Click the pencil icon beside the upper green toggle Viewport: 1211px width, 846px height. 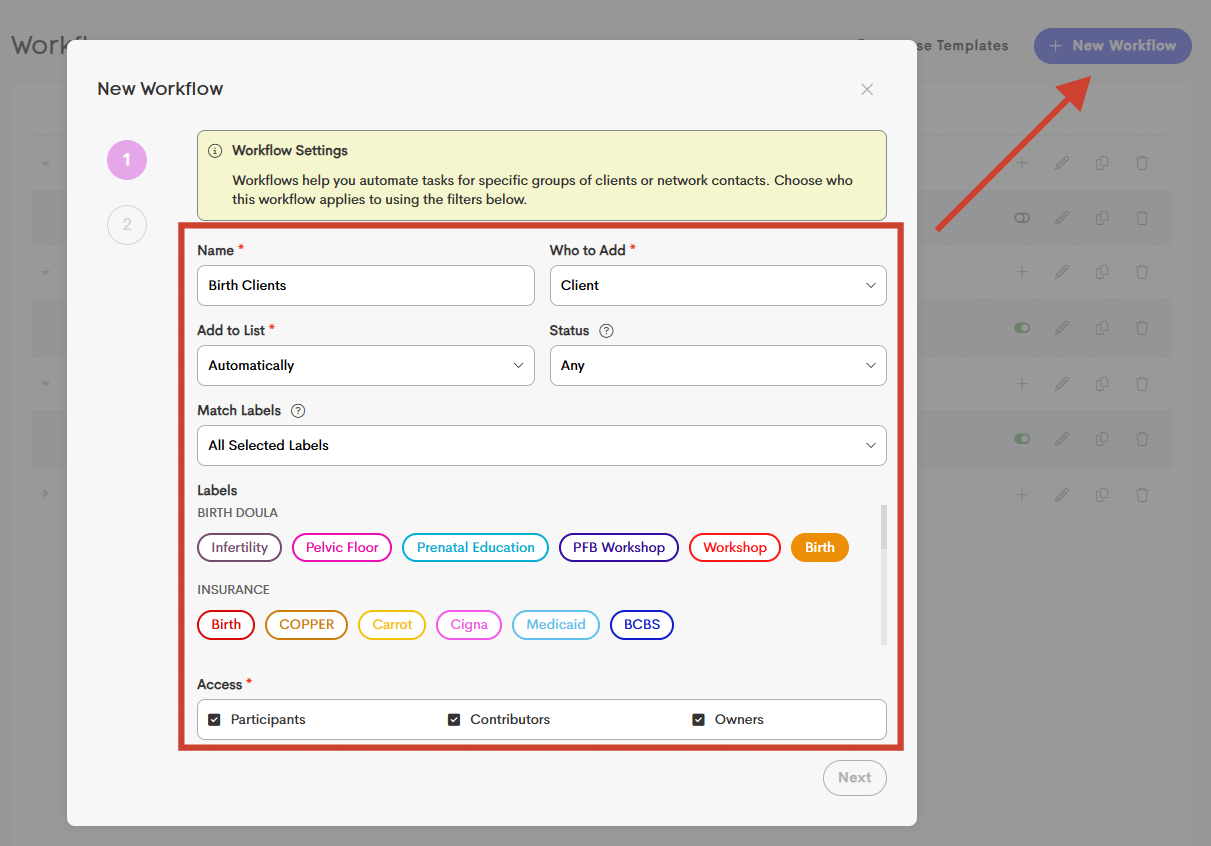[x=1062, y=328]
